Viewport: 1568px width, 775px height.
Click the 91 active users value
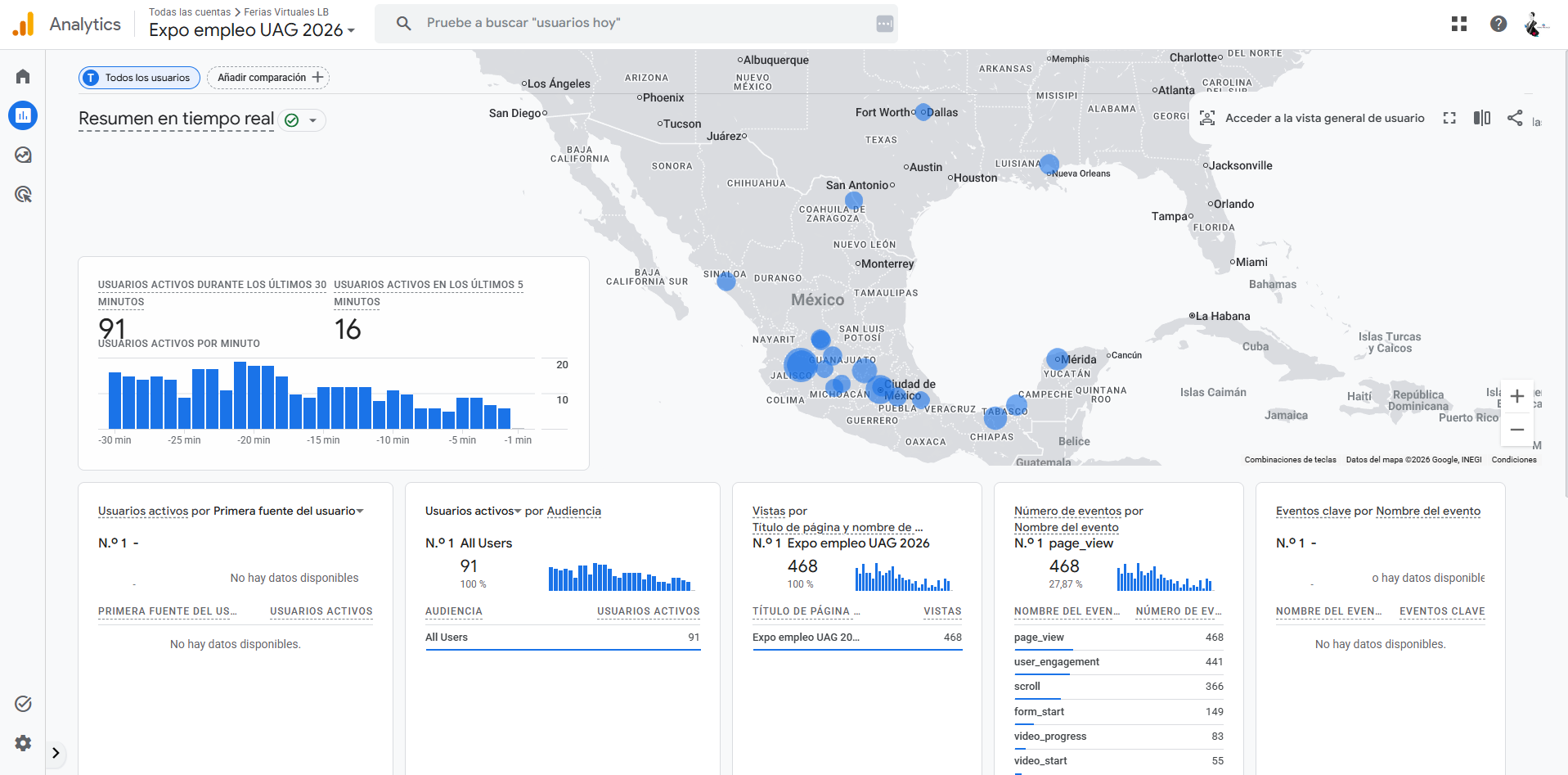click(x=112, y=328)
